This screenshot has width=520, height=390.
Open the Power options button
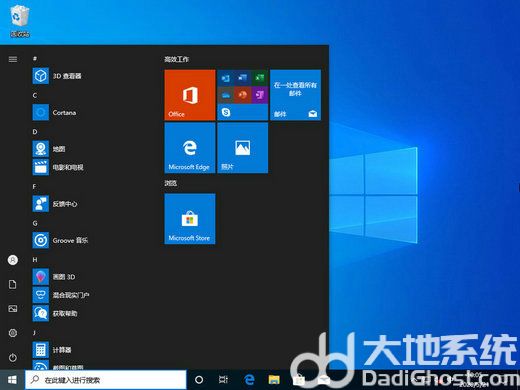(13, 358)
